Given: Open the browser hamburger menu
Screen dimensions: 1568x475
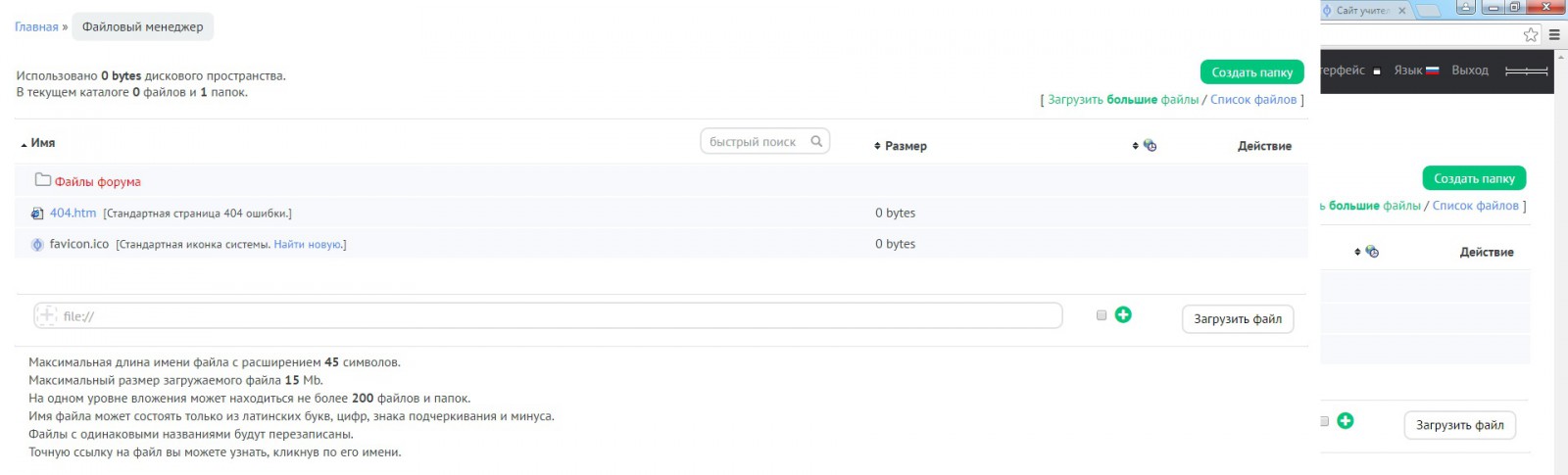Looking at the screenshot, I should pos(1554,34).
